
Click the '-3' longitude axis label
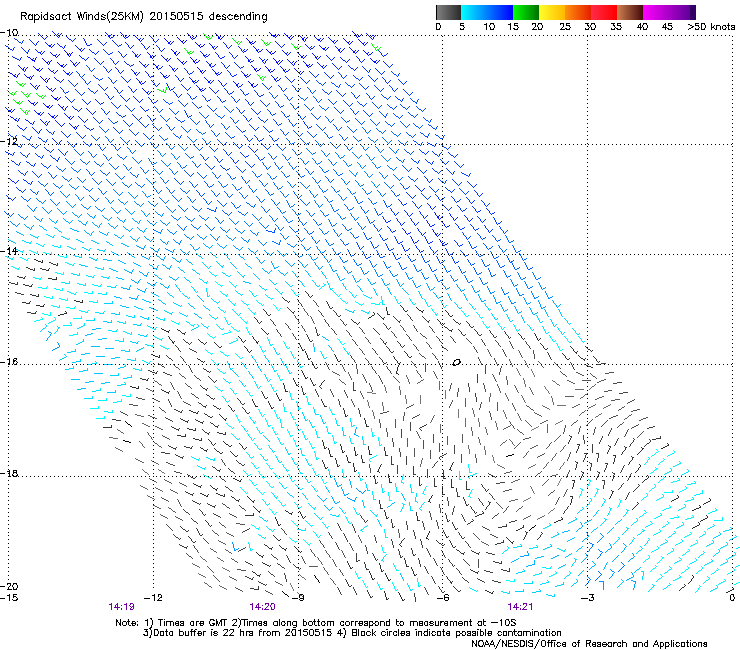[588, 598]
